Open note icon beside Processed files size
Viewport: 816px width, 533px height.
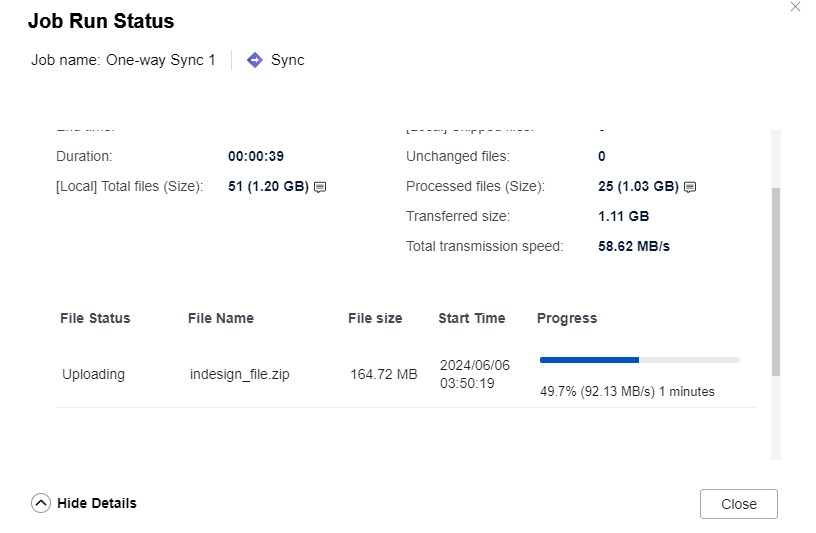(x=690, y=187)
